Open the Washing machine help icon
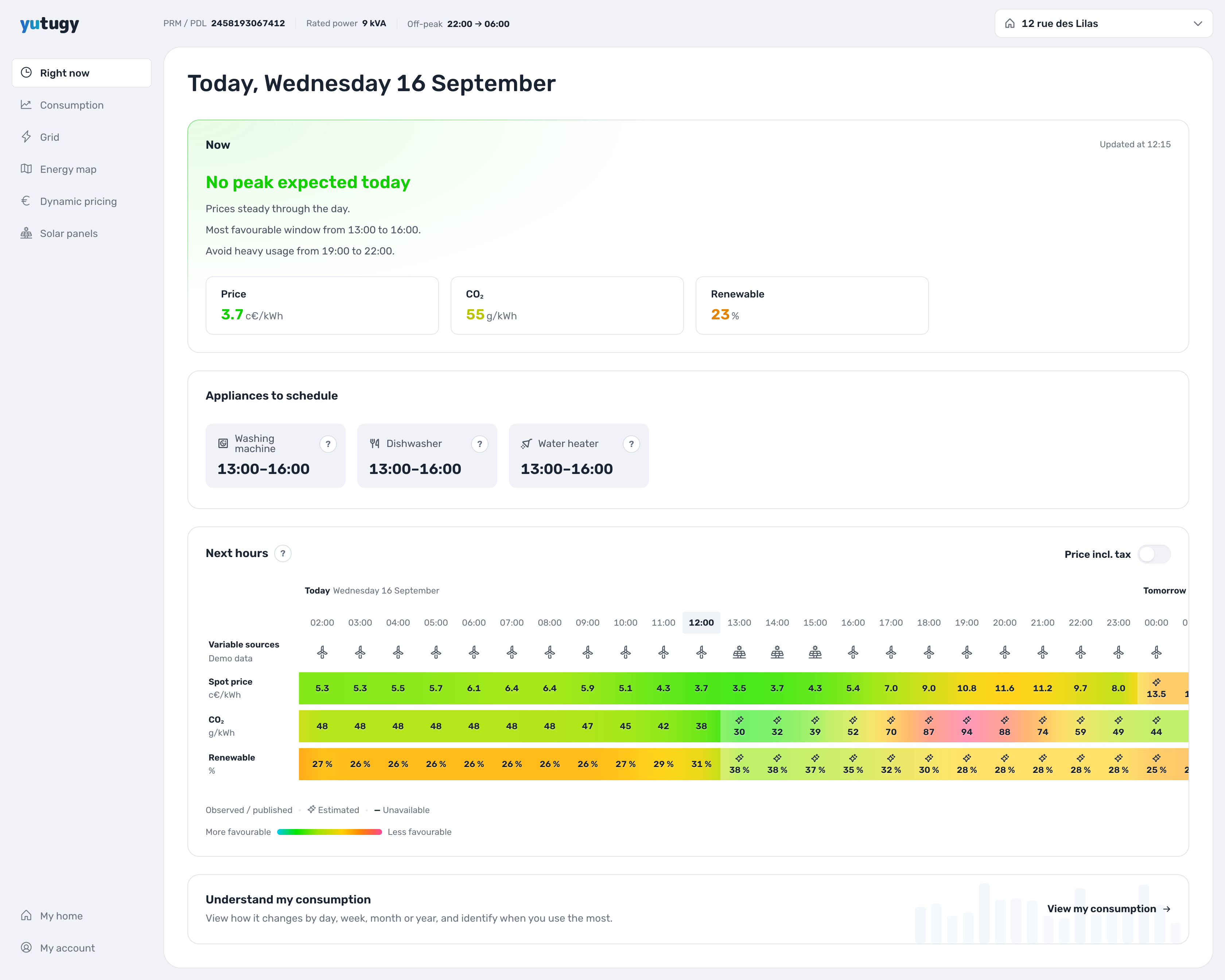 click(328, 444)
